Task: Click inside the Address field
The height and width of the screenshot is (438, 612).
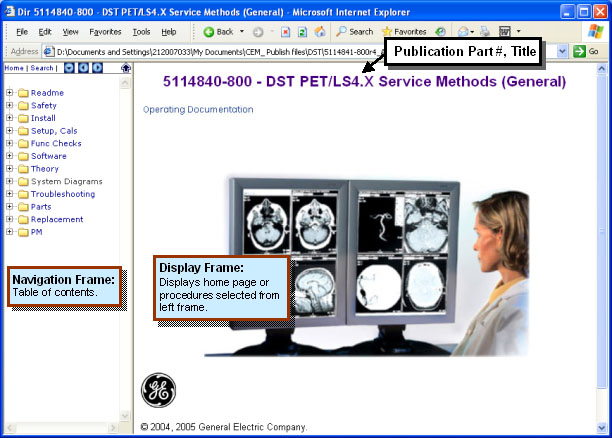Action: 200,51
